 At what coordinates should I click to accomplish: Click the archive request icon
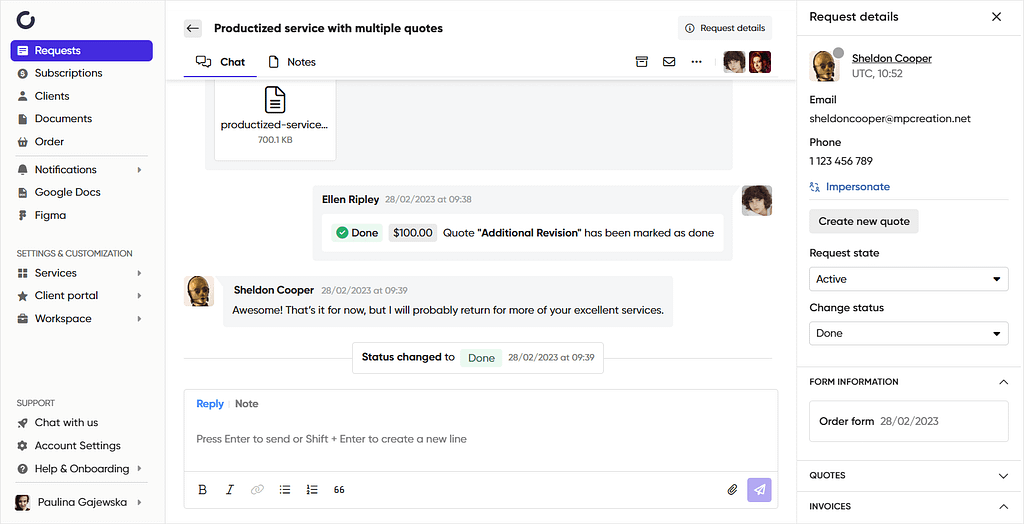[x=642, y=61]
